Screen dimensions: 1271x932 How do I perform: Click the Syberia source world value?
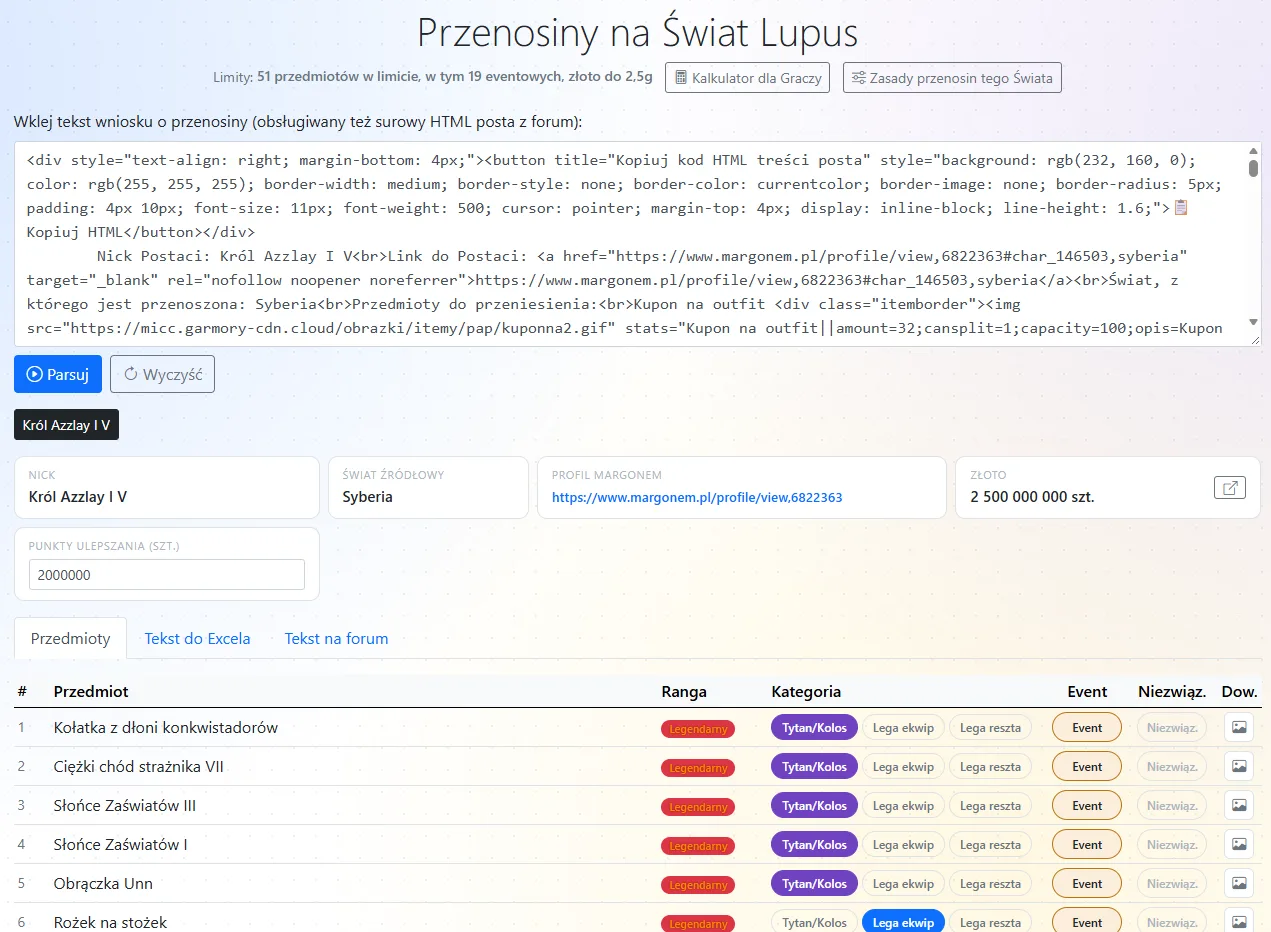[367, 497]
